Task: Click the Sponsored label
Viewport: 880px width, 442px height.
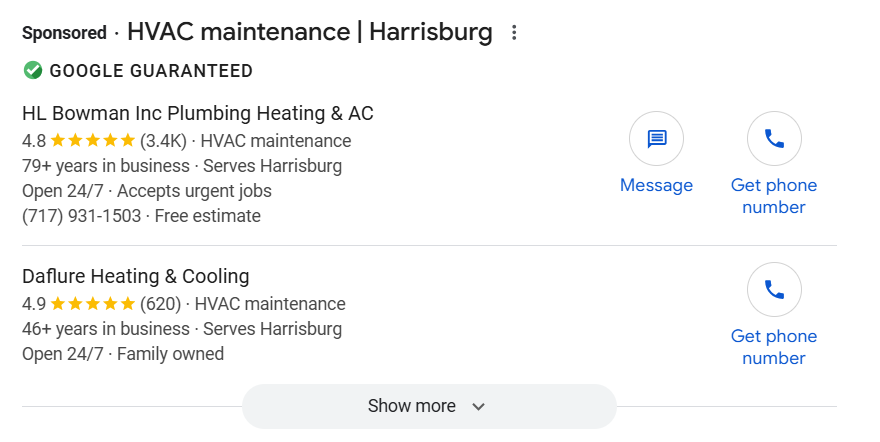Action: 64,33
